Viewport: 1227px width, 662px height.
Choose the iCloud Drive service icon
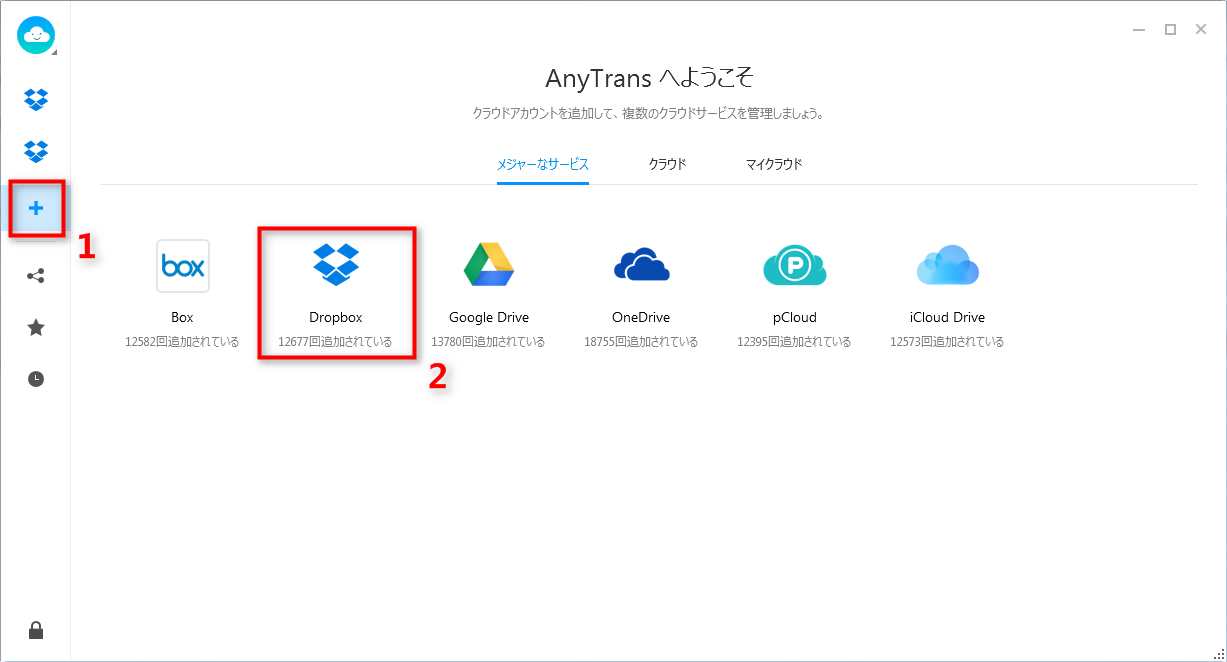(x=947, y=265)
